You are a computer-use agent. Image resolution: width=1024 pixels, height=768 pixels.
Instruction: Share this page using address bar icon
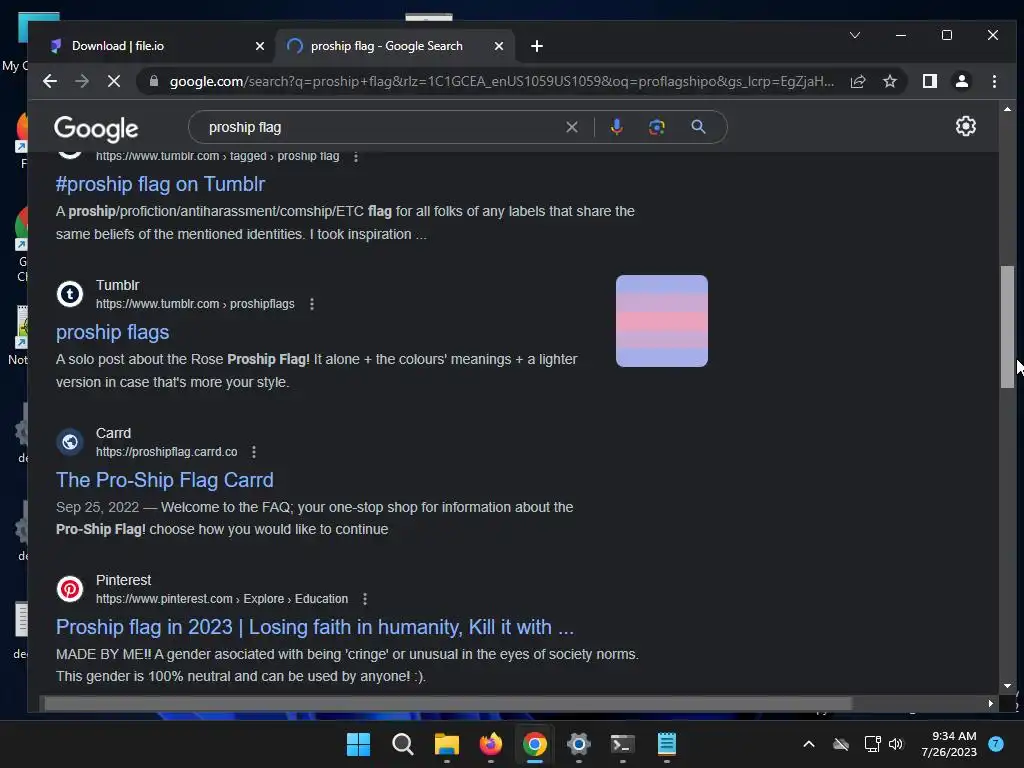tap(858, 81)
